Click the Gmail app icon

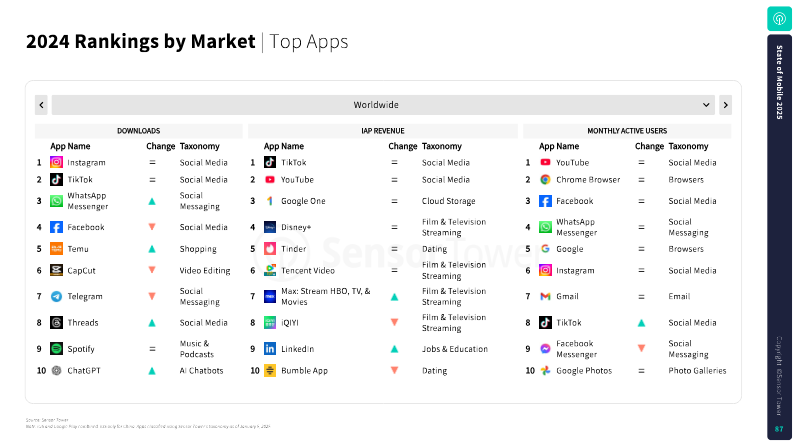click(545, 296)
